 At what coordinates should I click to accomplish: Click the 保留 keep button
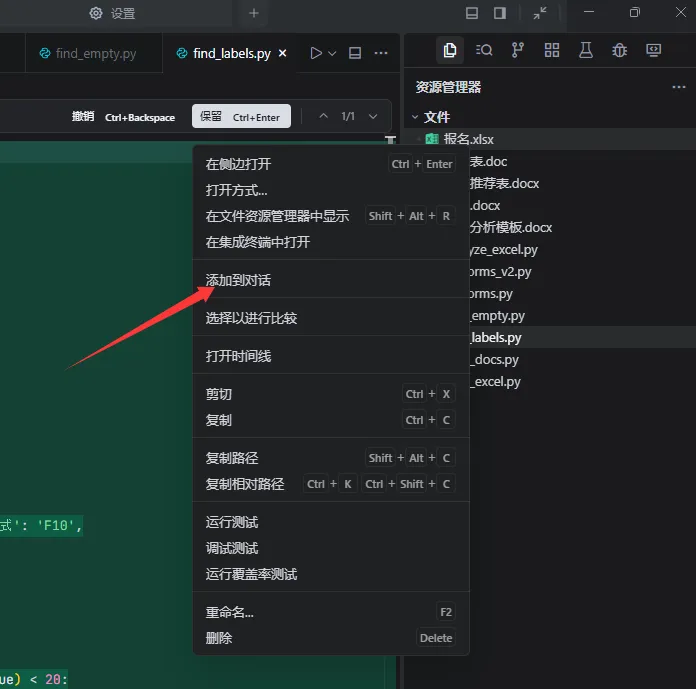coord(241,116)
